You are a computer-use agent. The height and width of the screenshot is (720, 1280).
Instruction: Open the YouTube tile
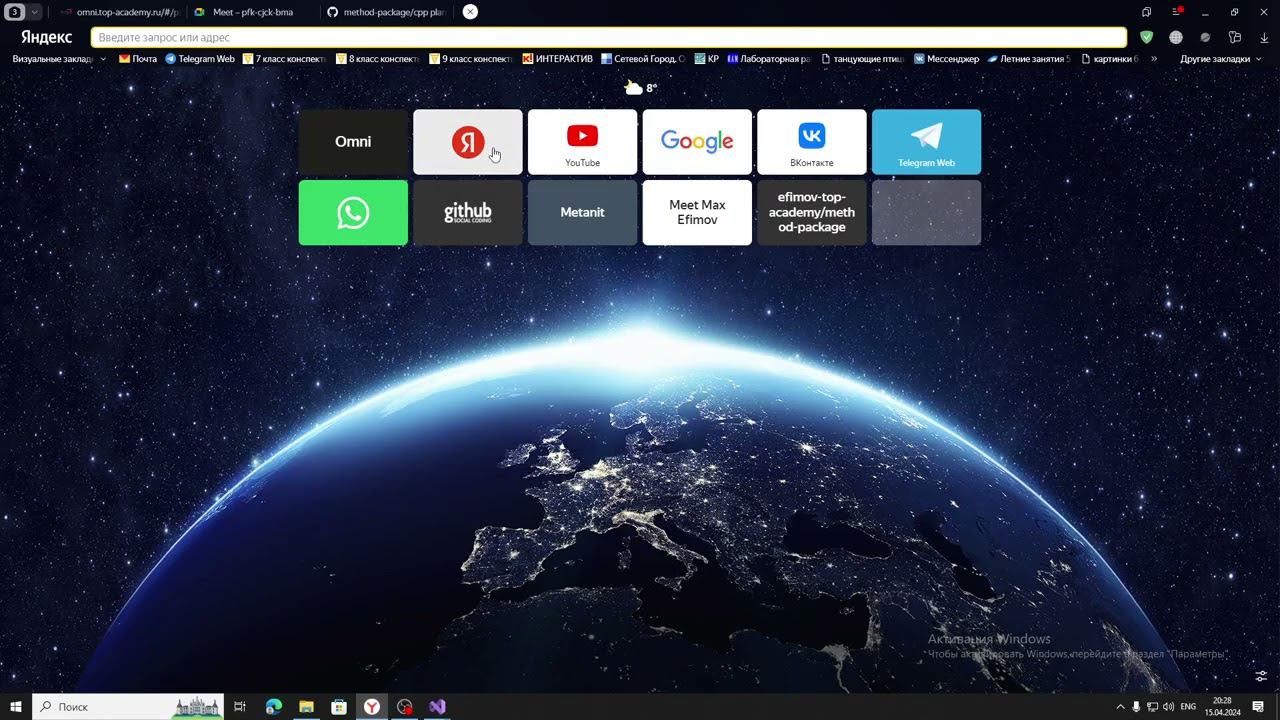[582, 142]
